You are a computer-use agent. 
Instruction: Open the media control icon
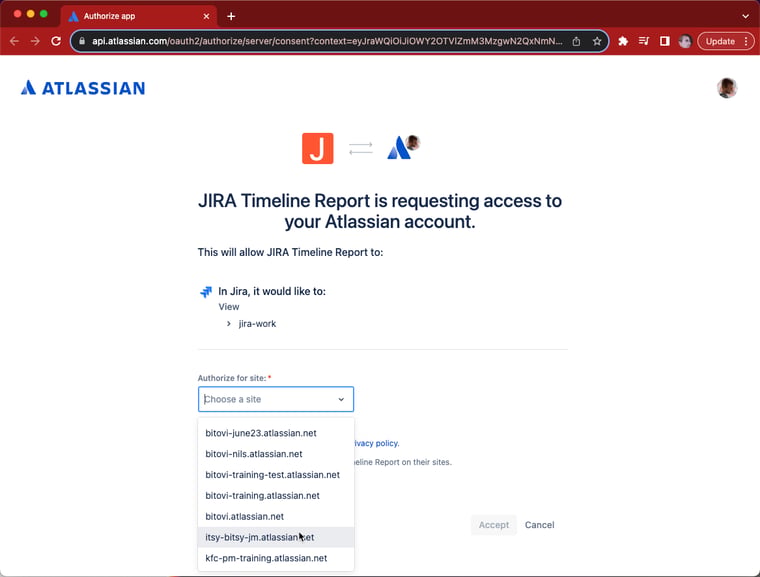(644, 41)
